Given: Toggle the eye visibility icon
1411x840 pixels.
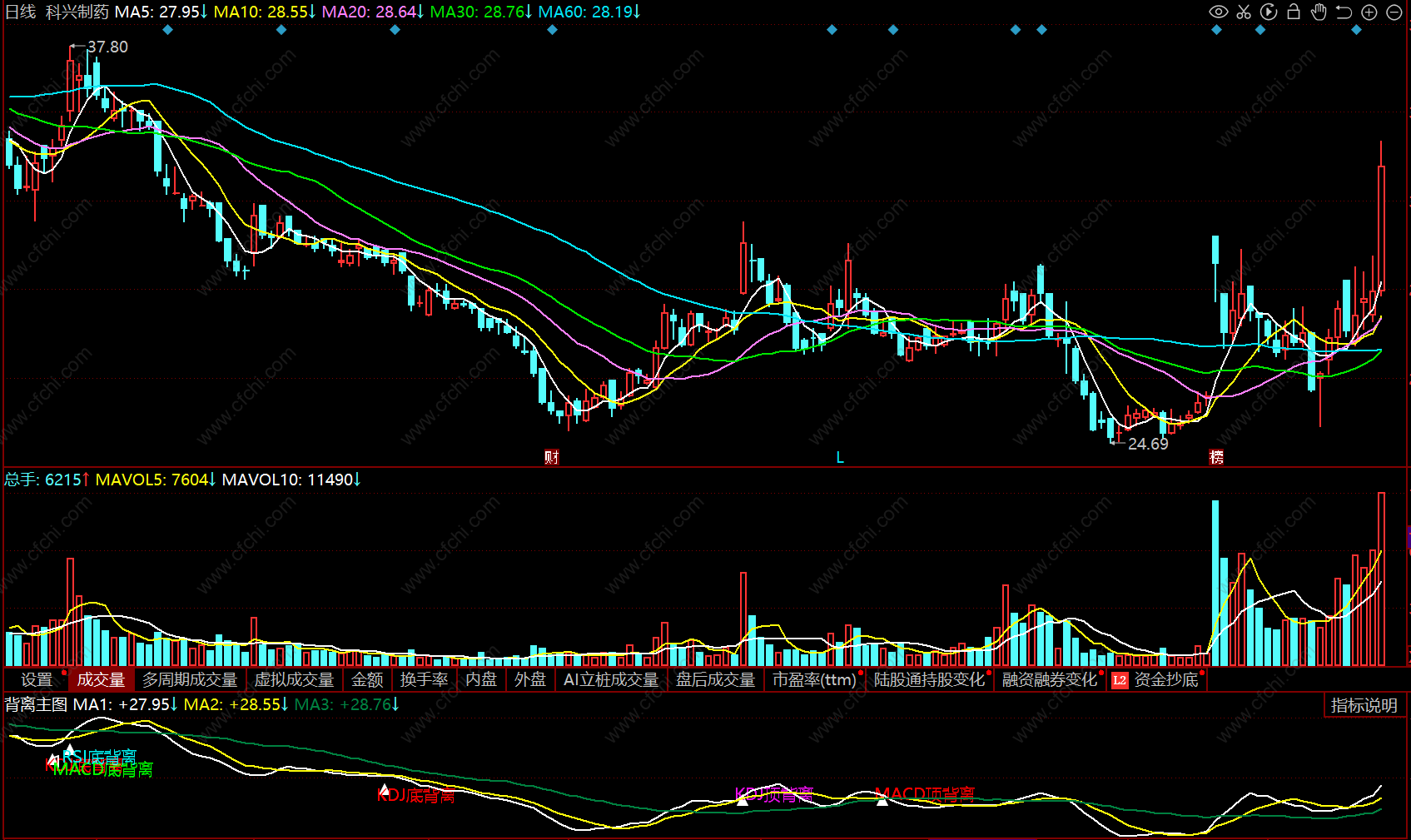Looking at the screenshot, I should pyautogui.click(x=1219, y=12).
